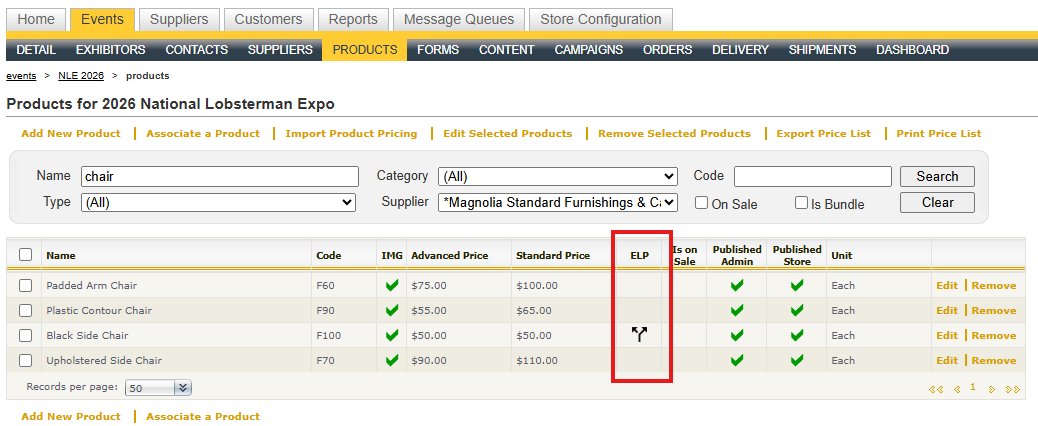
Task: Go to next page arrow in pagination
Action: click(992, 388)
